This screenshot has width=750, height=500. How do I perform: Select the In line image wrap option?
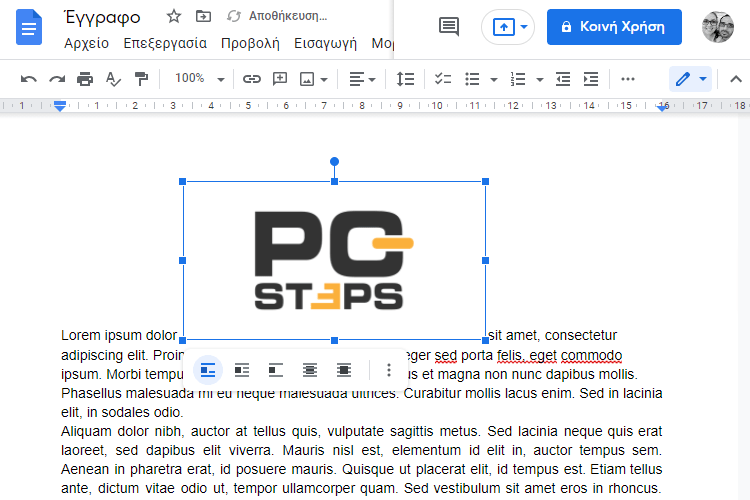point(208,370)
